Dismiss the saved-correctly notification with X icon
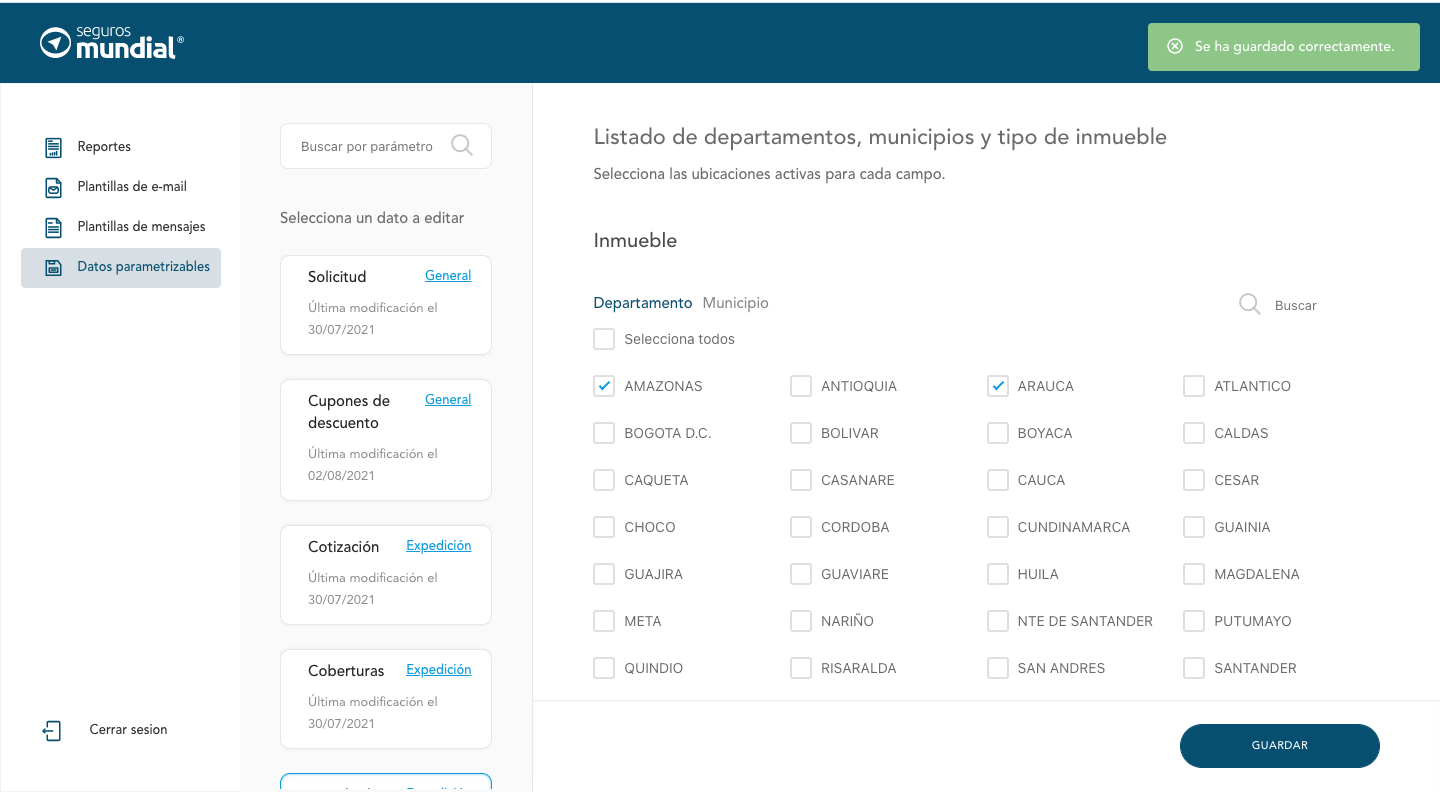This screenshot has width=1440, height=792. pyautogui.click(x=1175, y=47)
